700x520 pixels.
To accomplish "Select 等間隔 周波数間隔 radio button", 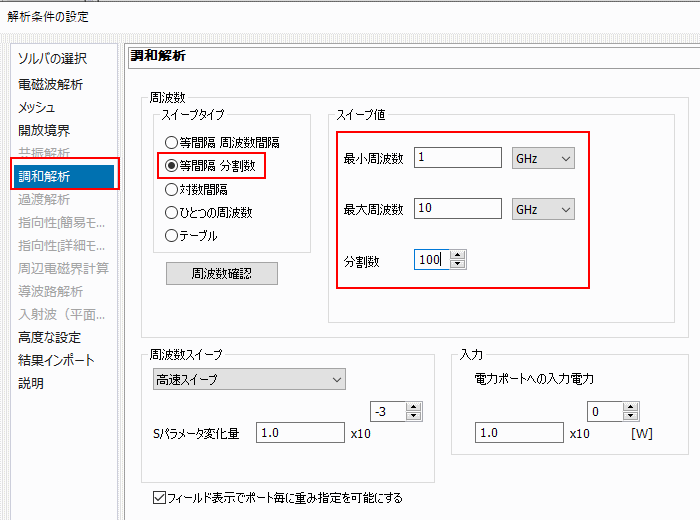I will [x=172, y=143].
